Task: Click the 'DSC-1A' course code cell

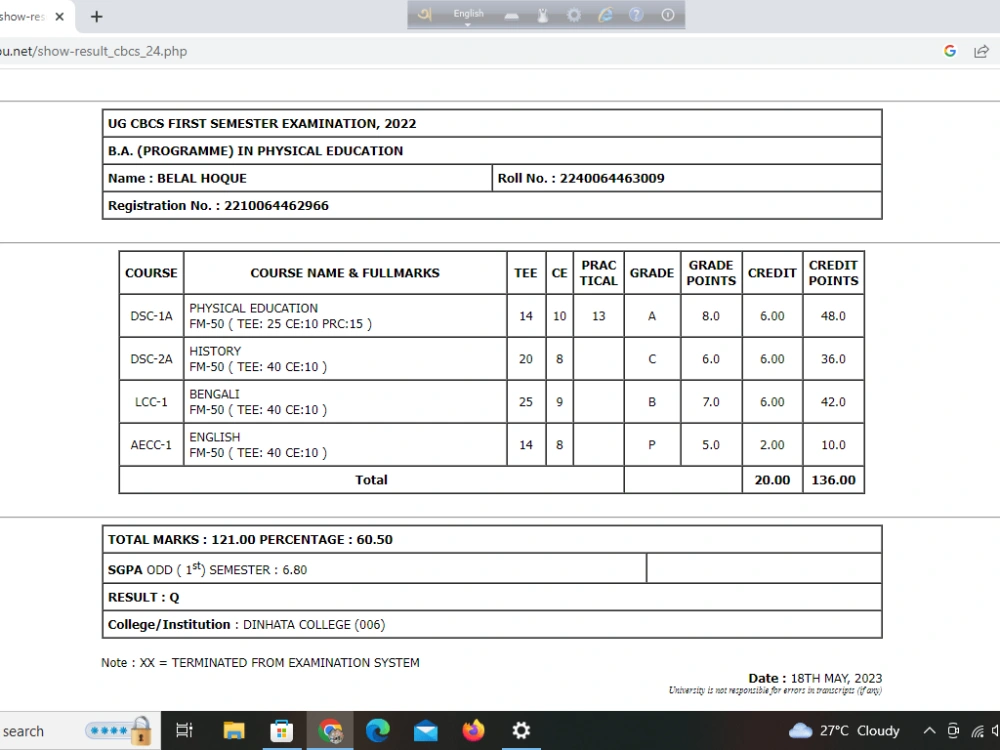Action: point(151,316)
